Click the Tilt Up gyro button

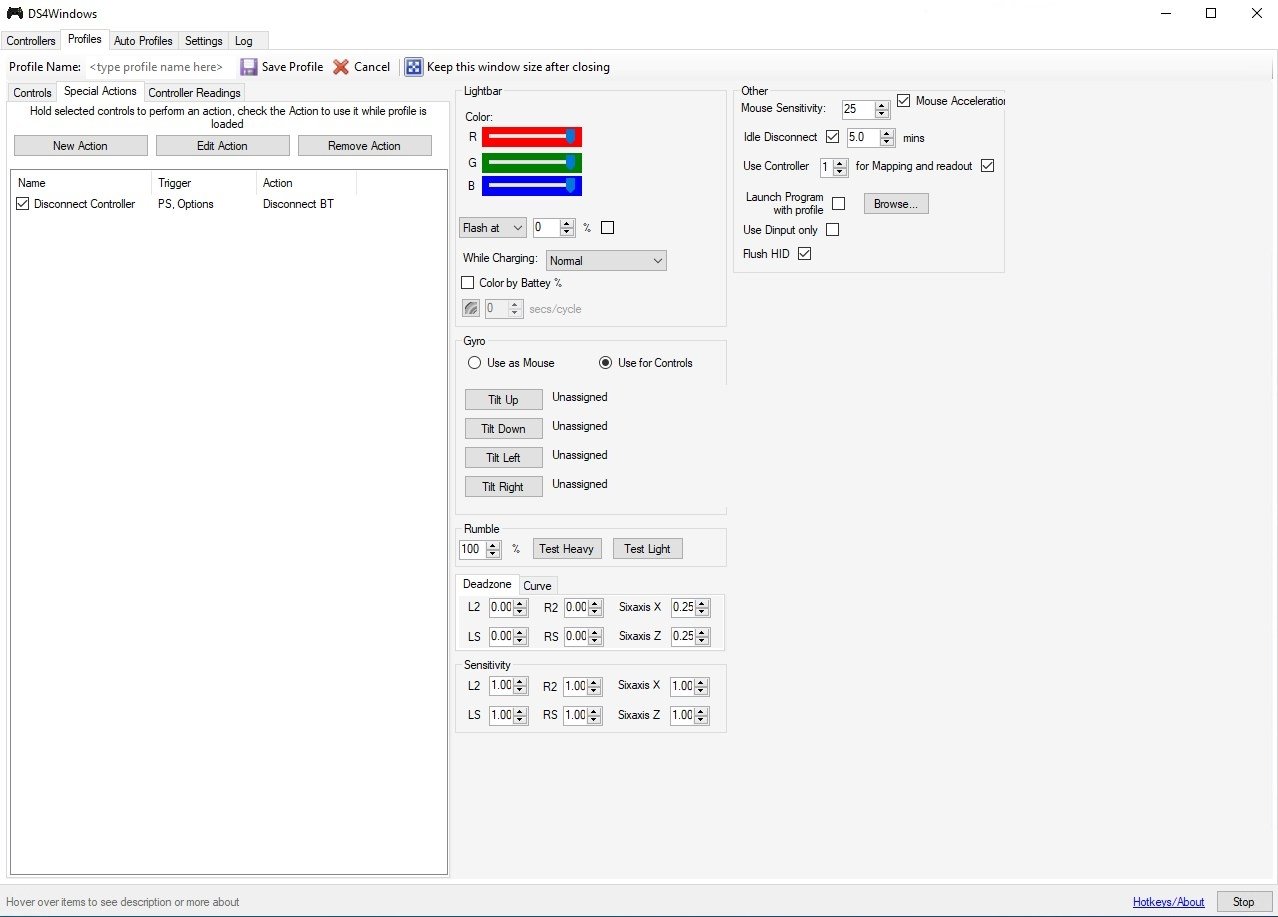point(503,400)
